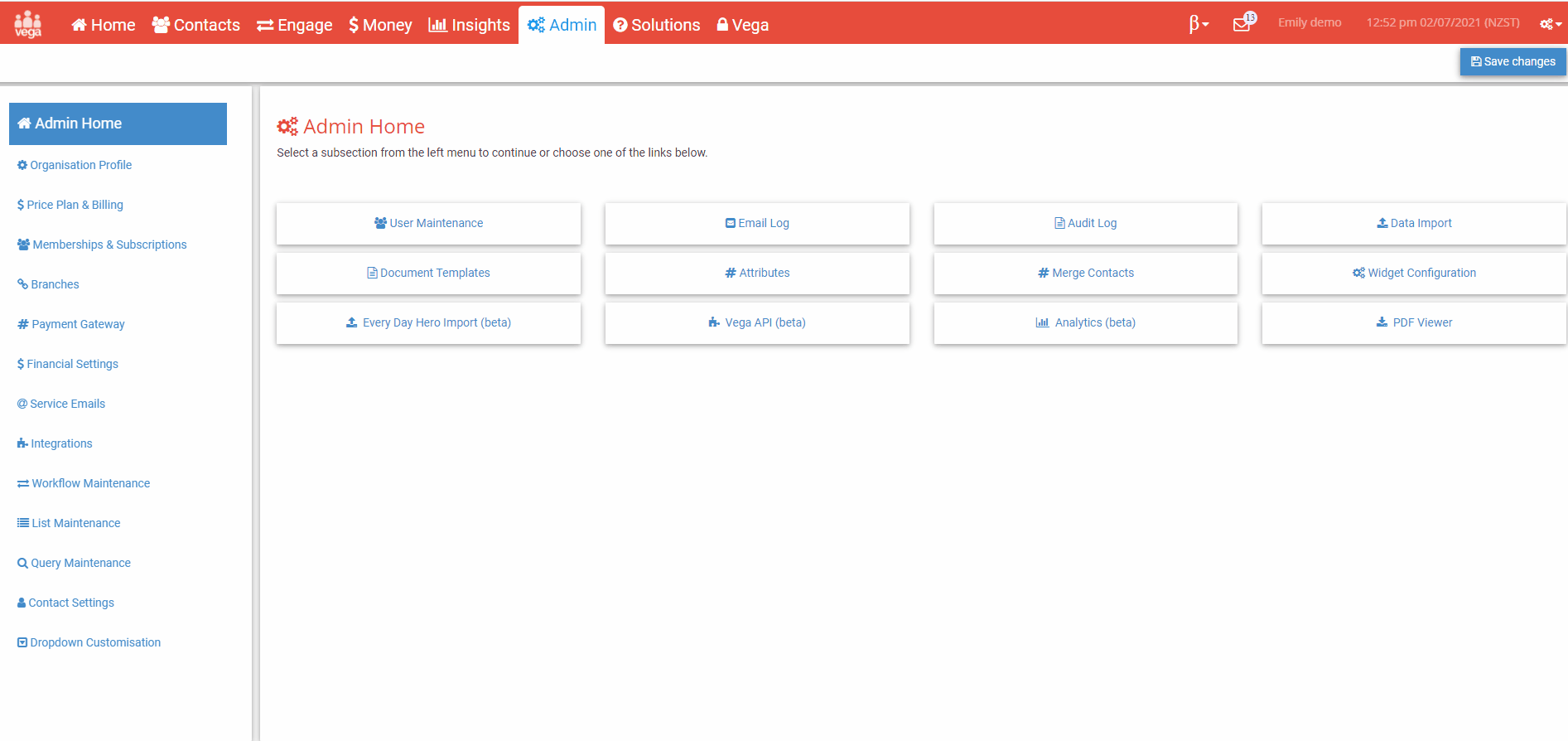Screen dimensions: 1568x741
Task: Click the Widget Configuration button
Action: (x=1414, y=273)
